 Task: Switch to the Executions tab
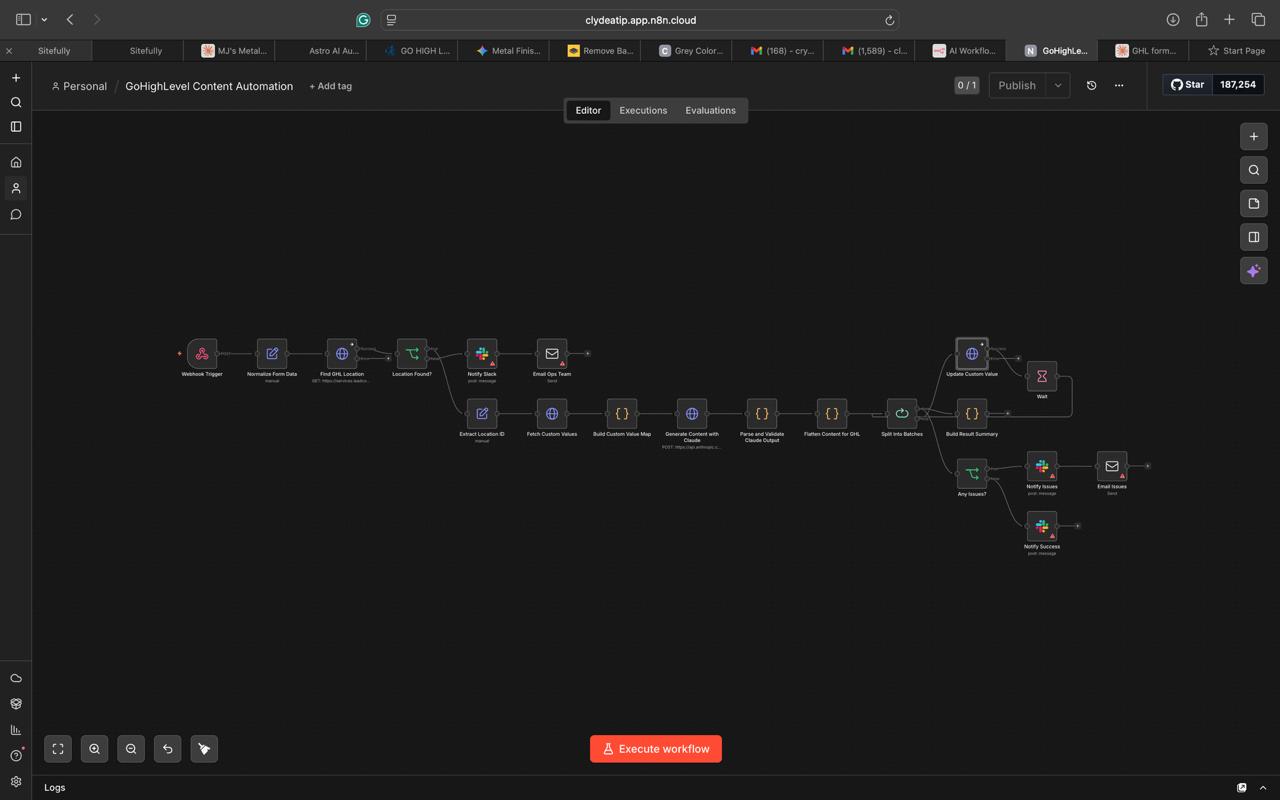[x=643, y=111]
